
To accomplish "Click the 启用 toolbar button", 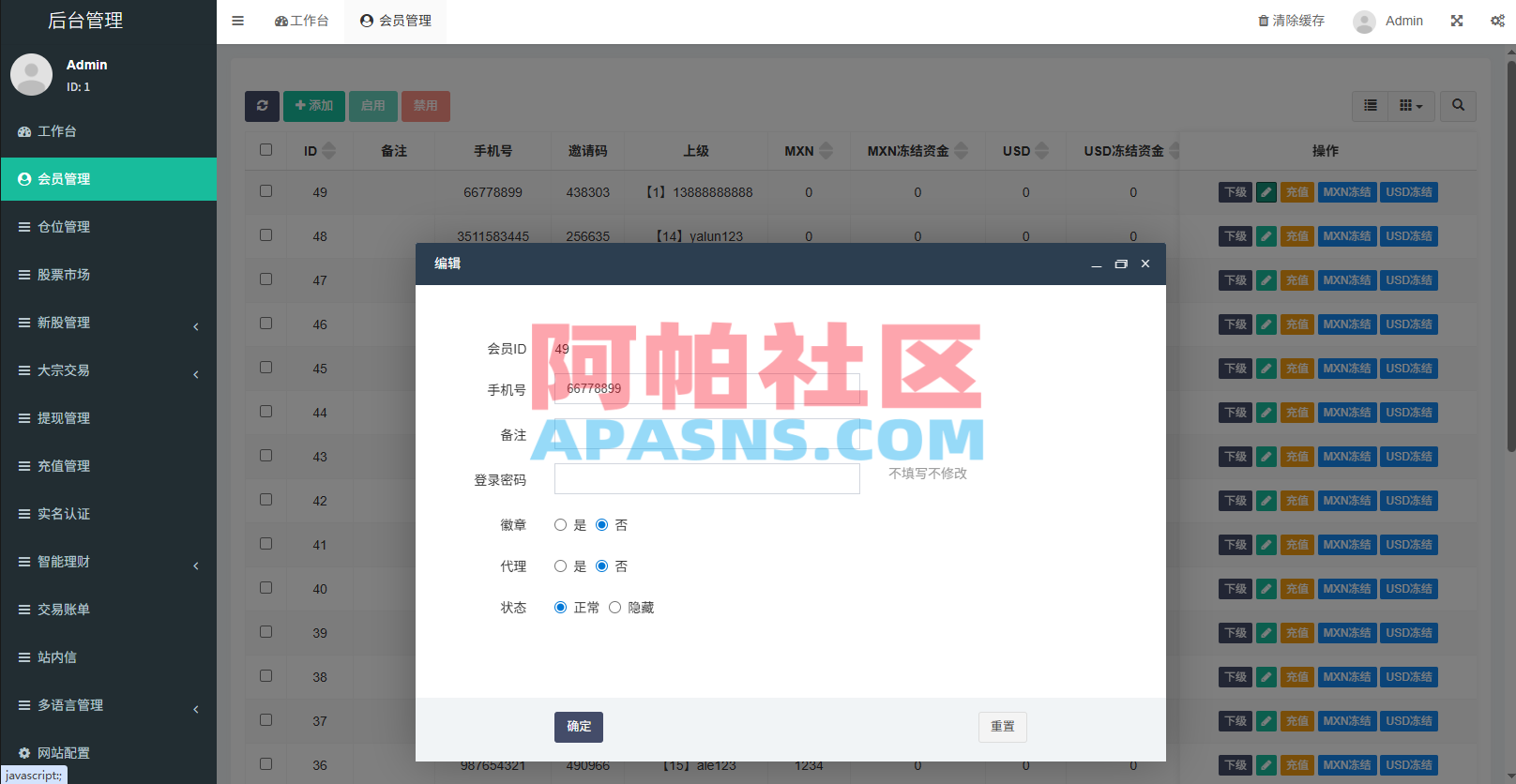I will click(x=373, y=106).
